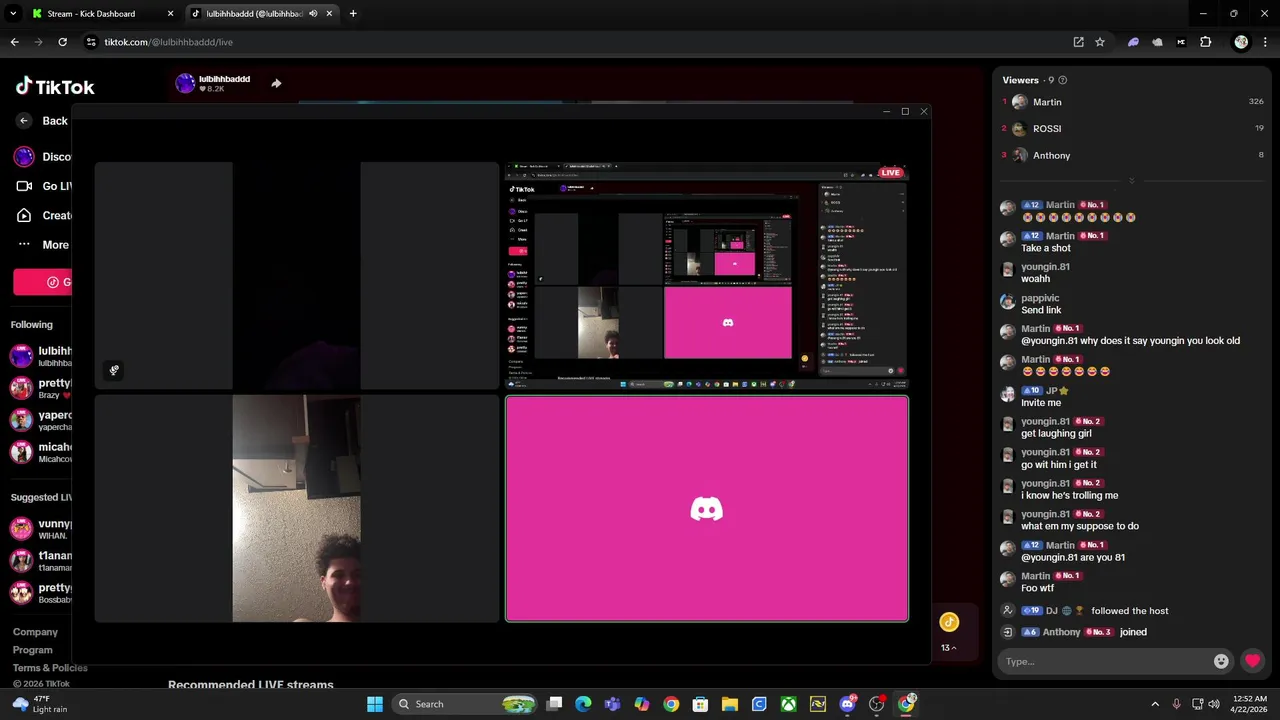Go back using the TikTok Back button
Screen dimensions: 1280x720
42,121
